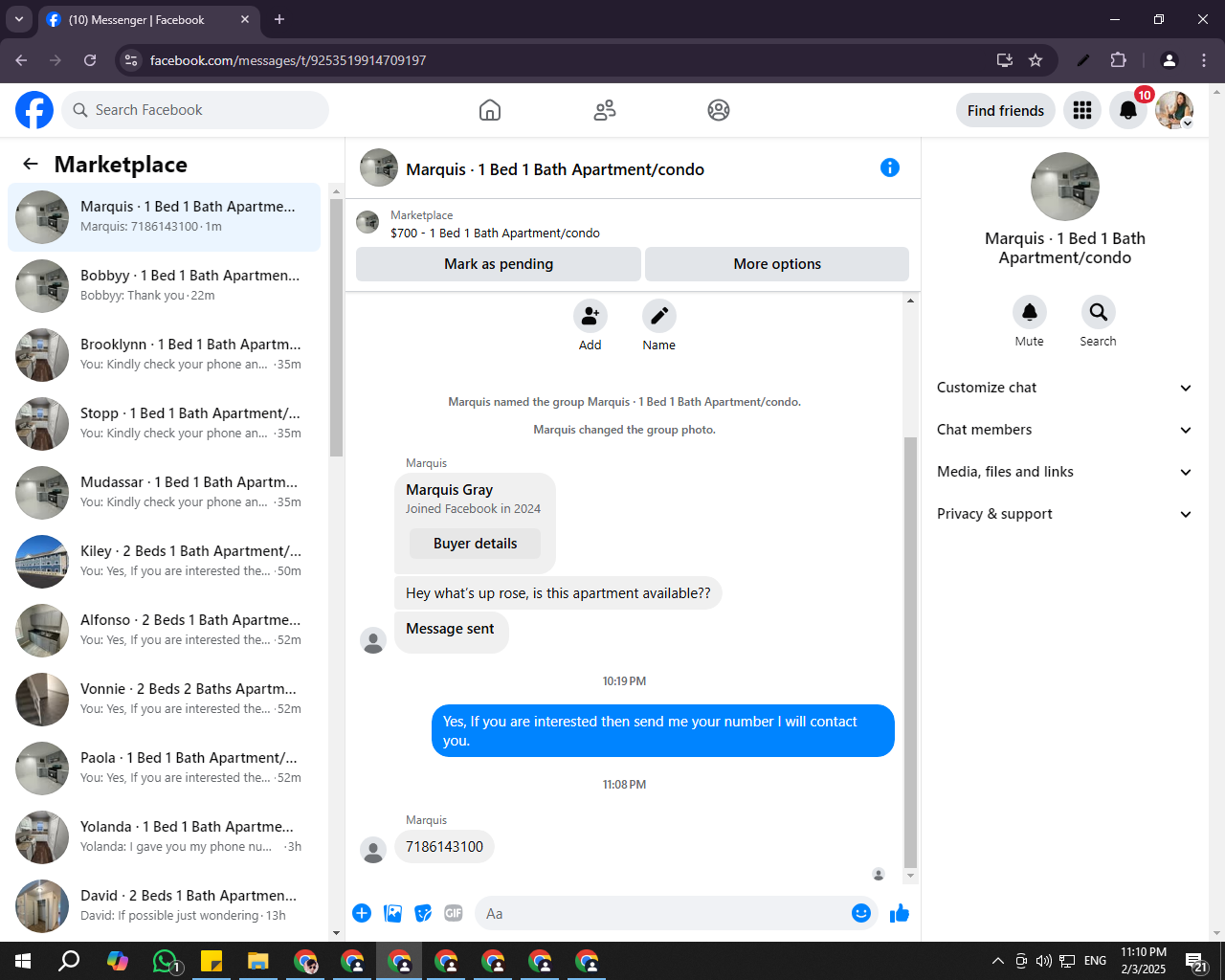This screenshot has width=1225, height=980.
Task: Open Vonnie 2 Beds 2 Baths conversation
Action: (165, 700)
